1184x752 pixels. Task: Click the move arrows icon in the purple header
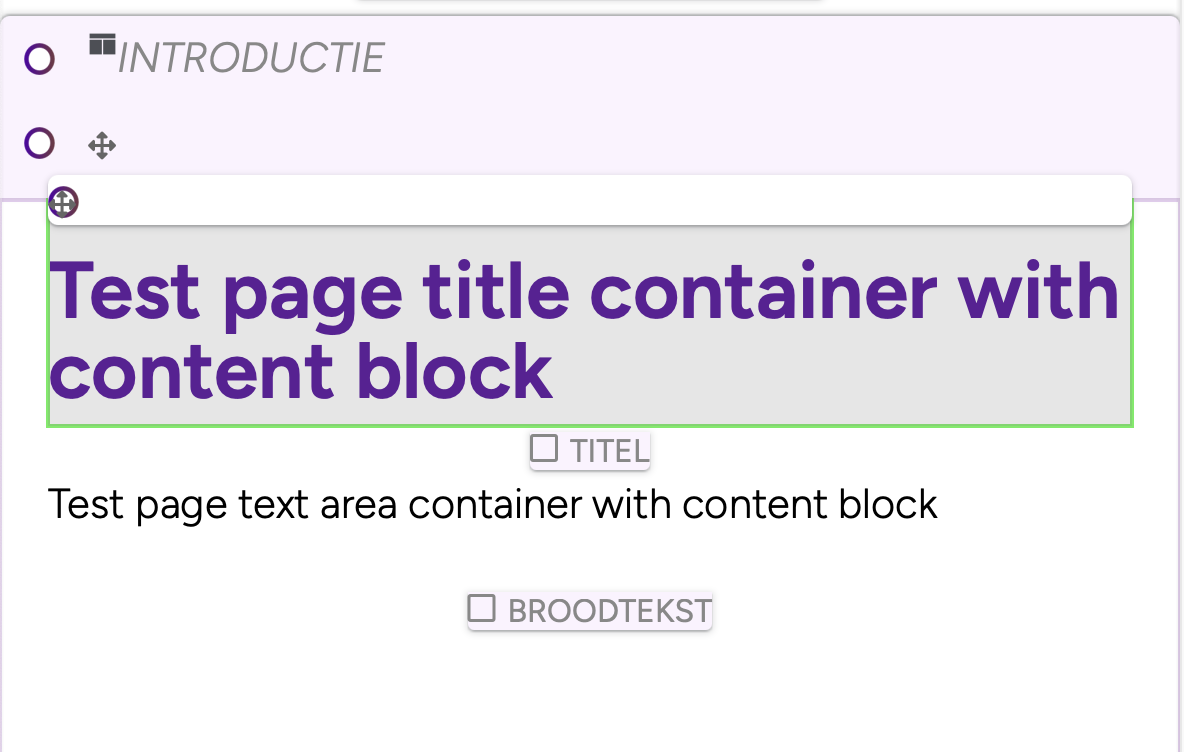tap(102, 147)
